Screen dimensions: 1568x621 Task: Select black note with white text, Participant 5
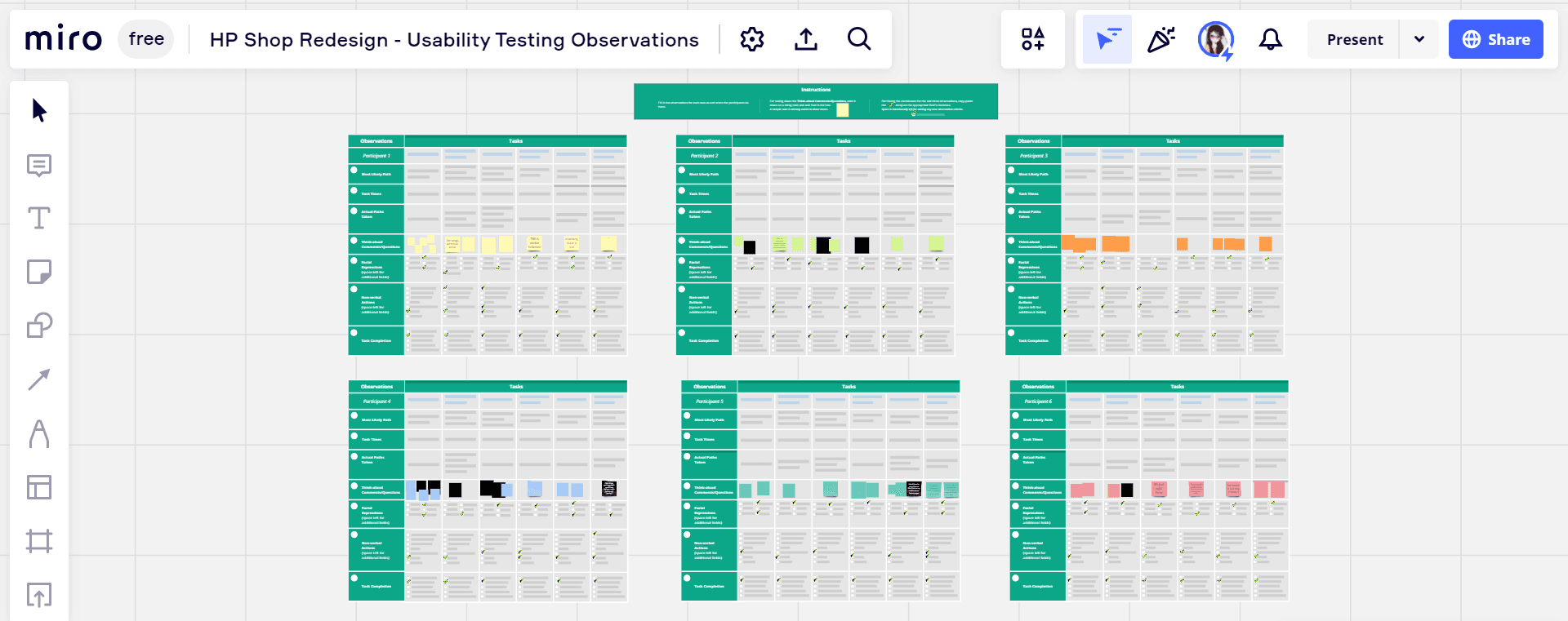tap(914, 490)
